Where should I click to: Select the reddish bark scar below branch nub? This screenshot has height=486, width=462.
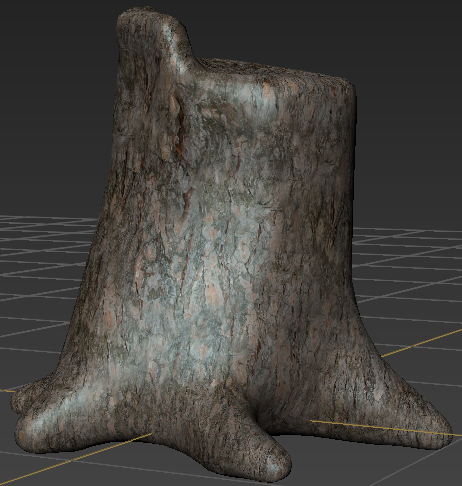[x=180, y=127]
